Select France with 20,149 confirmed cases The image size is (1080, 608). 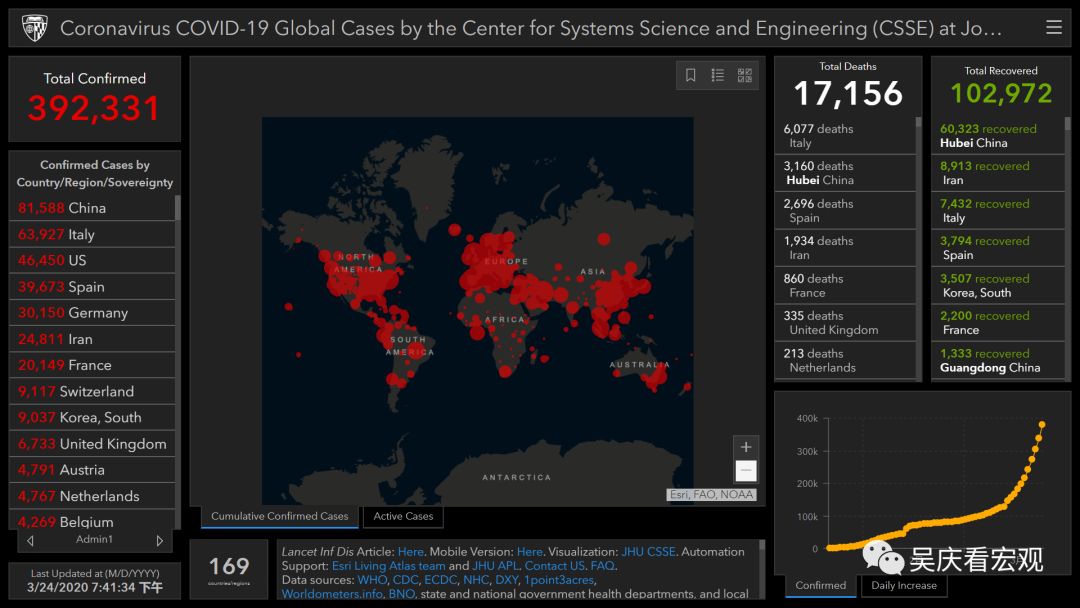pyautogui.click(x=92, y=365)
